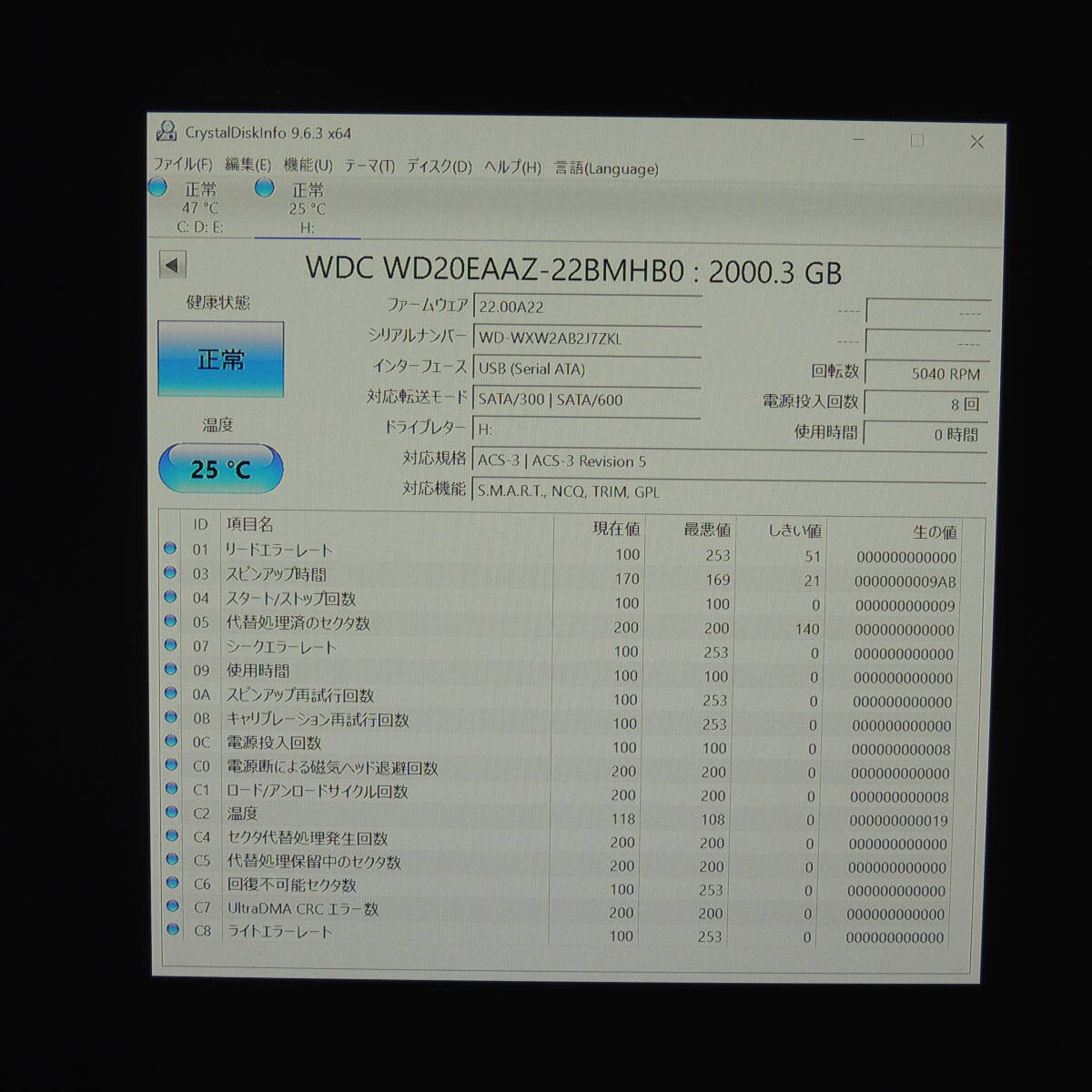Click the disk title WDC WD20EAAZ-22BMHB0
Image resolution: width=1092 pixels, height=1092 pixels.
(x=493, y=269)
